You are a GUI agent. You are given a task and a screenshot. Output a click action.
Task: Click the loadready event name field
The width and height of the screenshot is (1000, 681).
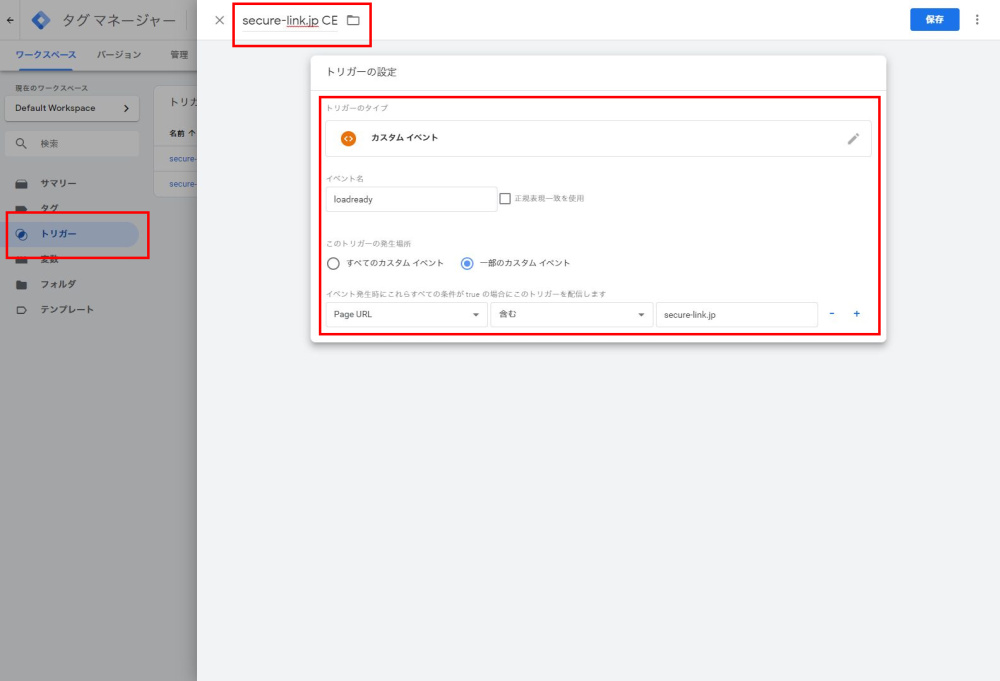tap(411, 199)
